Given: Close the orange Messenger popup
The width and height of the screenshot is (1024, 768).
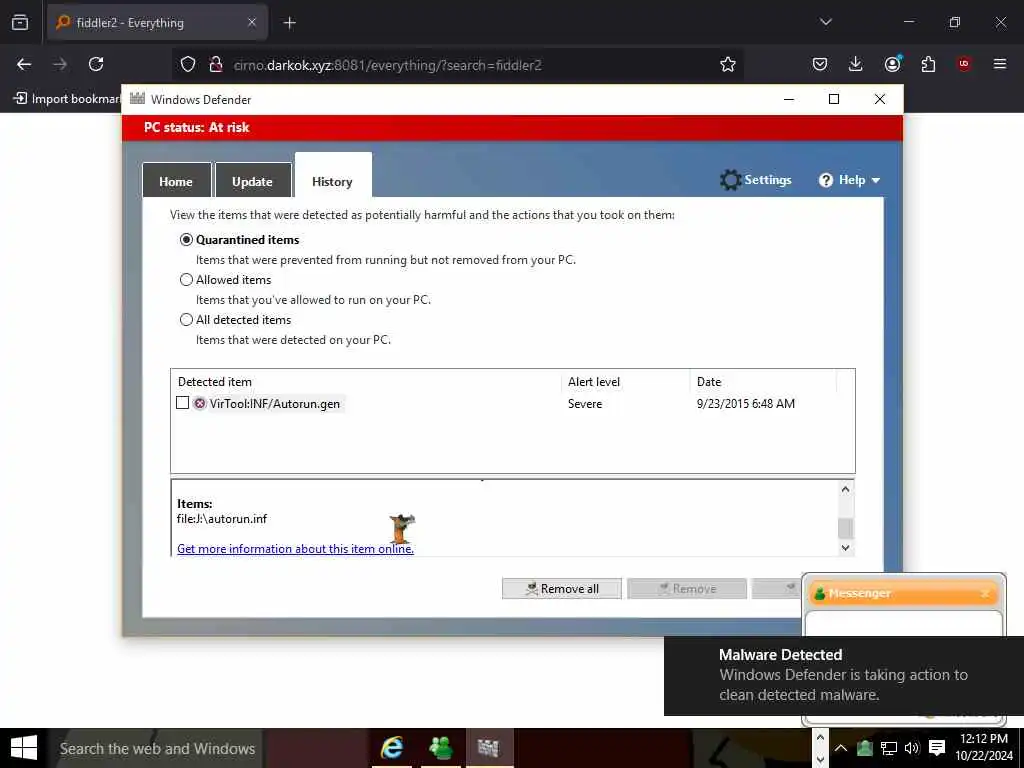Looking at the screenshot, I should (x=985, y=594).
